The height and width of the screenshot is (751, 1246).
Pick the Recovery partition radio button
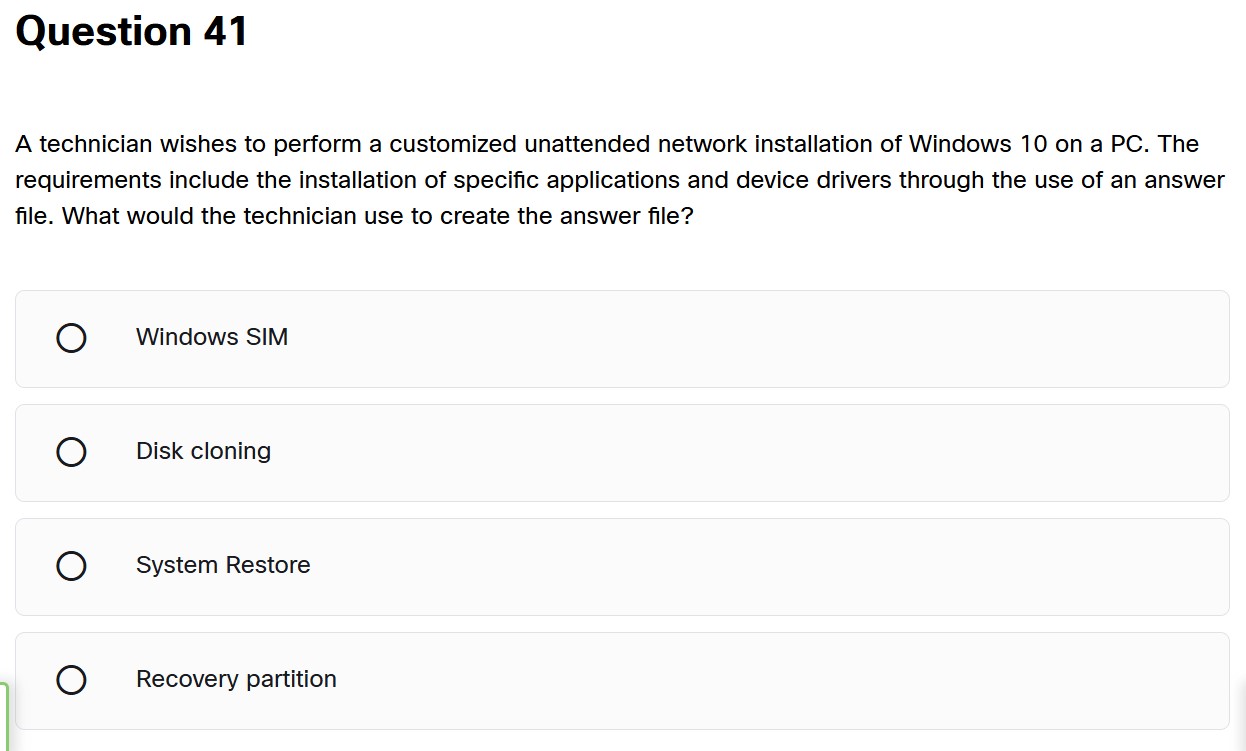[x=71, y=680]
